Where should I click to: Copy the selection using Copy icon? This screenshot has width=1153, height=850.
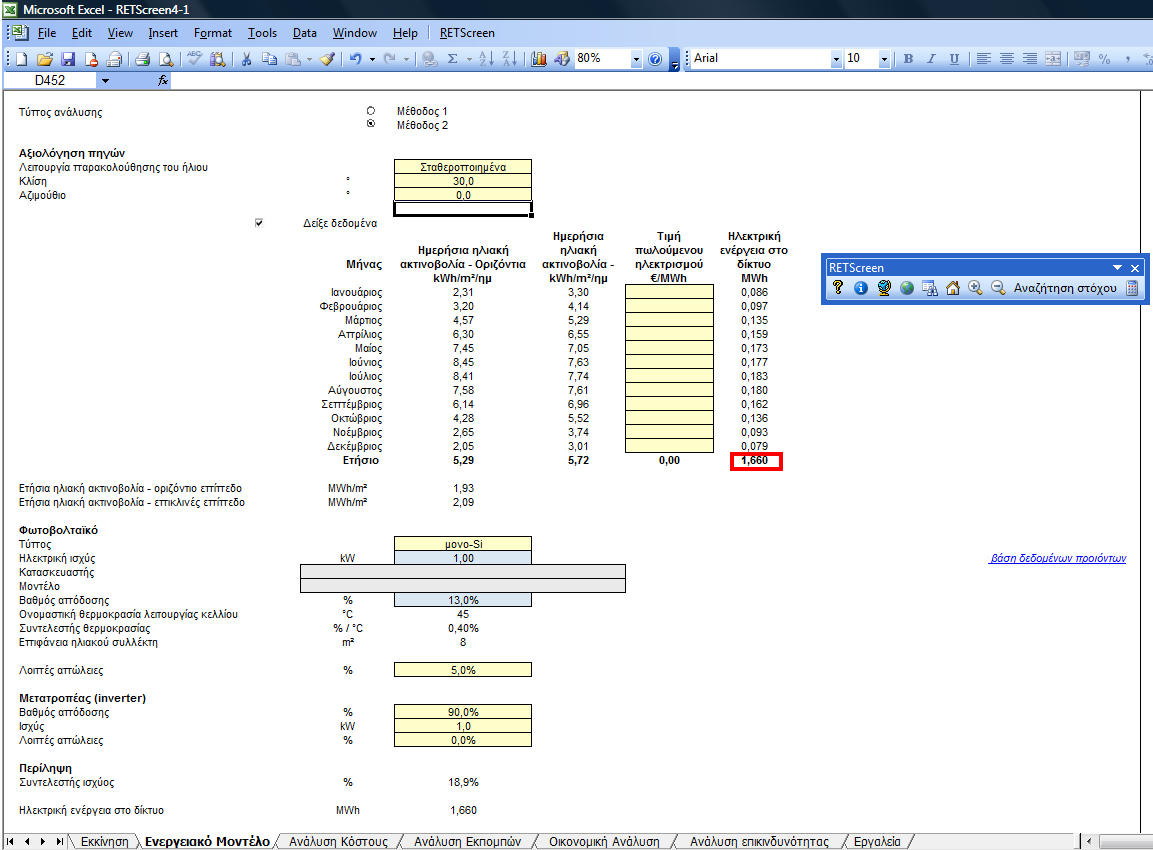tap(270, 59)
